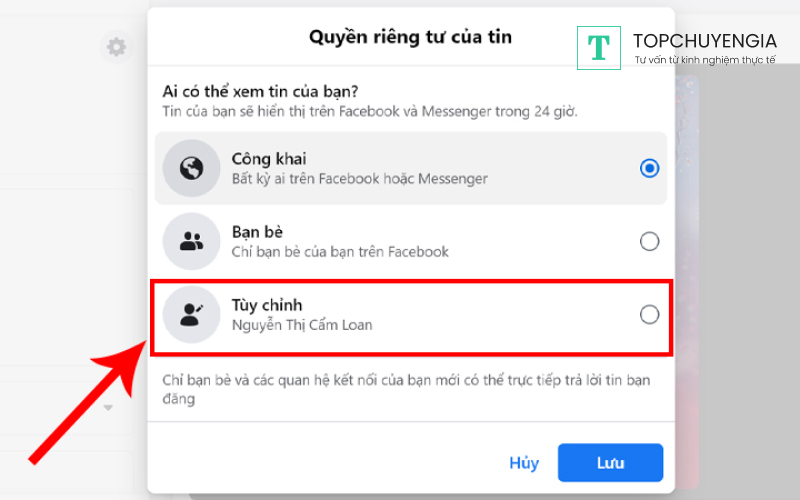This screenshot has height=500, width=800.
Task: Select the Công khai radio button
Action: coord(649,168)
